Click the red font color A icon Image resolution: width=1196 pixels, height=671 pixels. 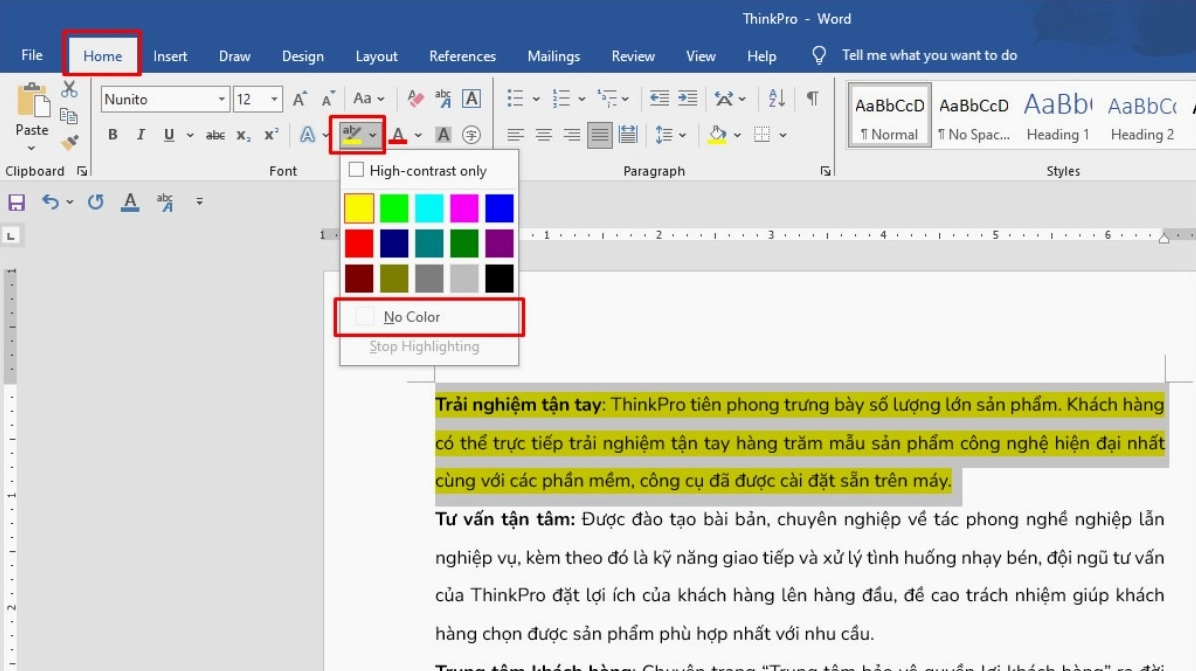(x=398, y=135)
